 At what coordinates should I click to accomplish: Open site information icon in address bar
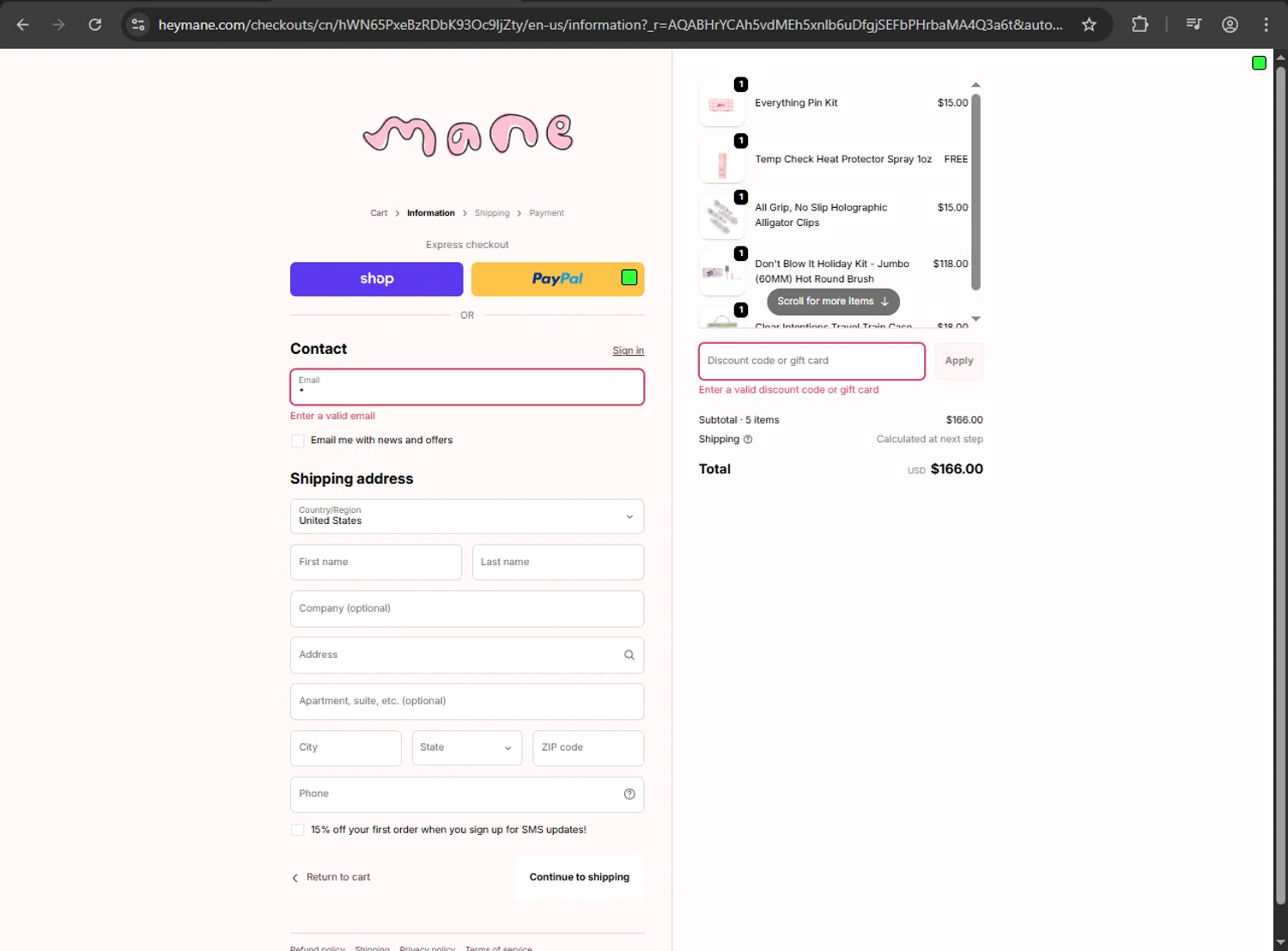pos(138,25)
